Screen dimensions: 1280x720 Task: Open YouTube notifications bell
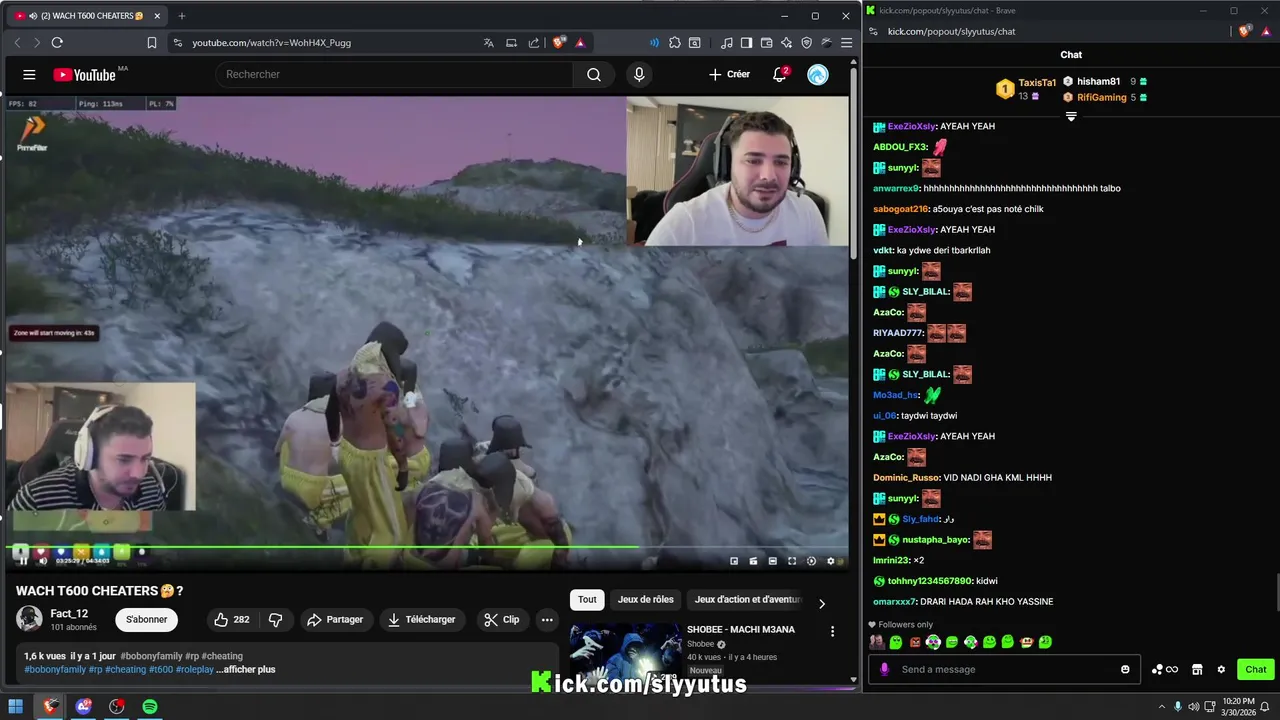780,75
